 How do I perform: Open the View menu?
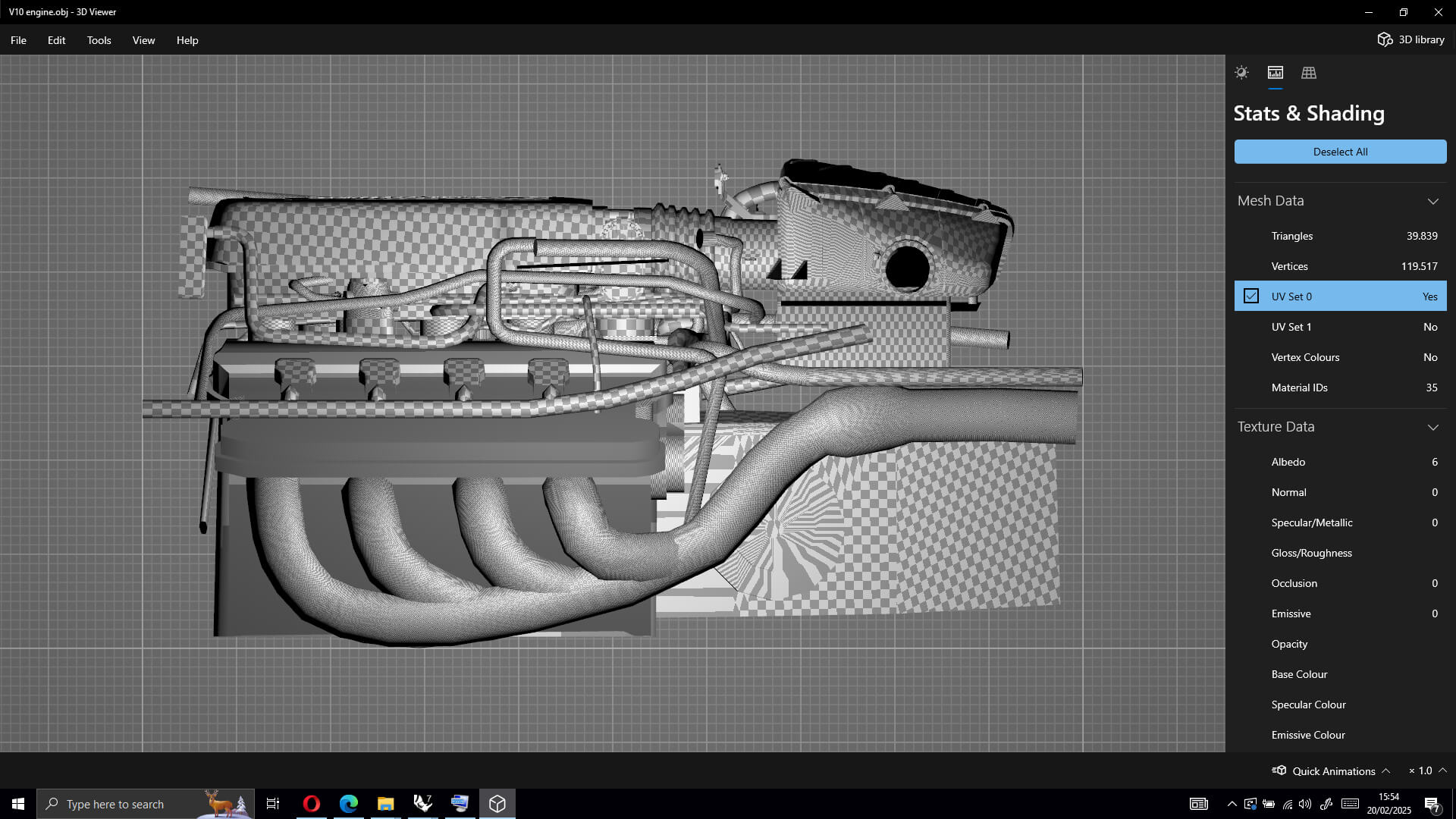143,40
